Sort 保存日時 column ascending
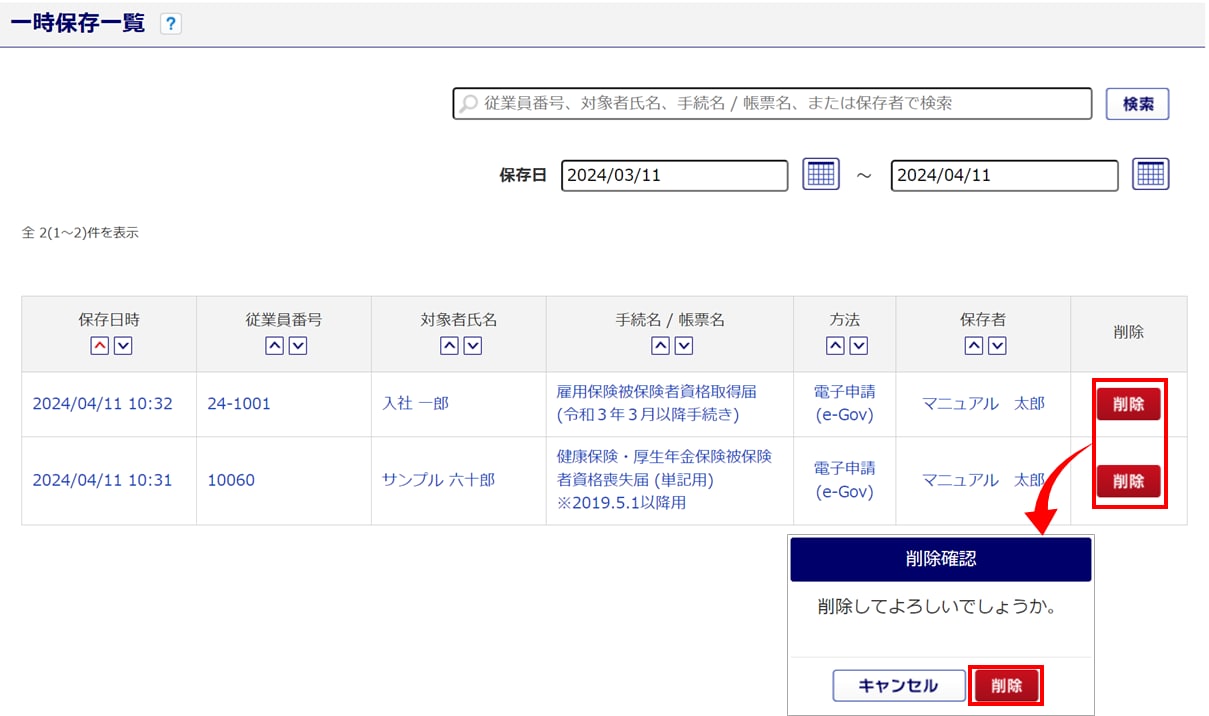Viewport: 1209px width, 716px height. click(99, 346)
